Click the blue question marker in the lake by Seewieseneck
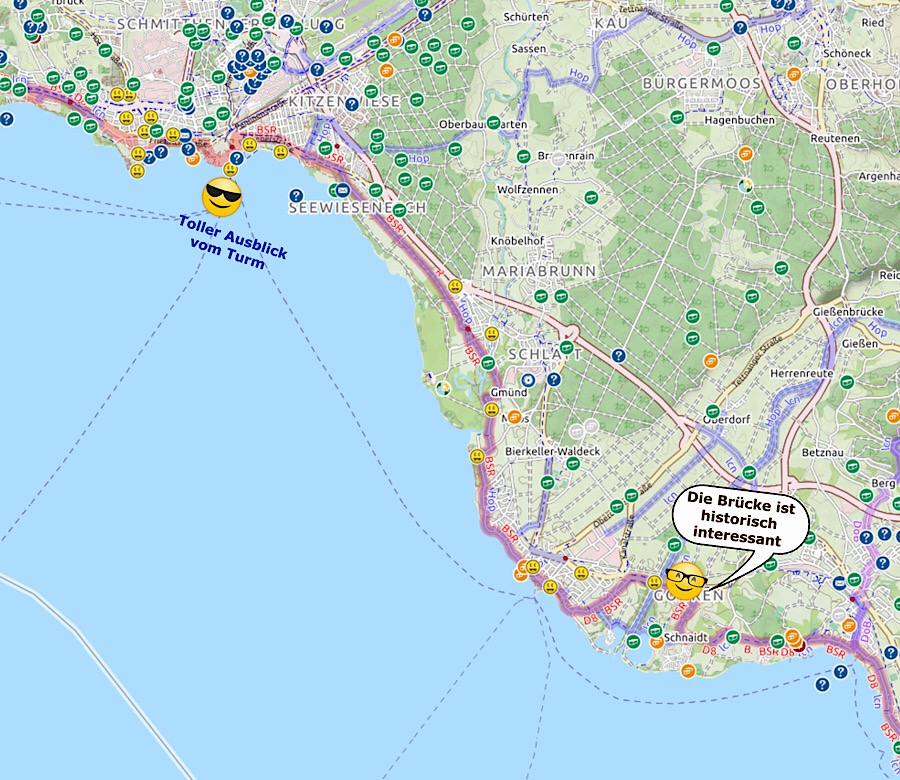 [x=296, y=196]
